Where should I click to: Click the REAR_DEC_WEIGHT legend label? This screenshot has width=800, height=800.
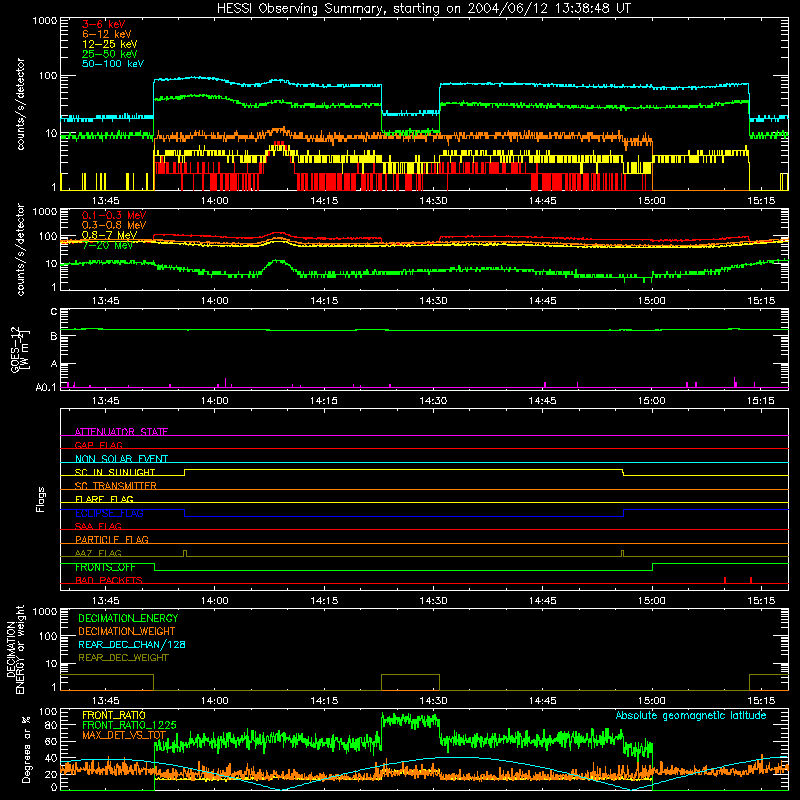(x=123, y=658)
